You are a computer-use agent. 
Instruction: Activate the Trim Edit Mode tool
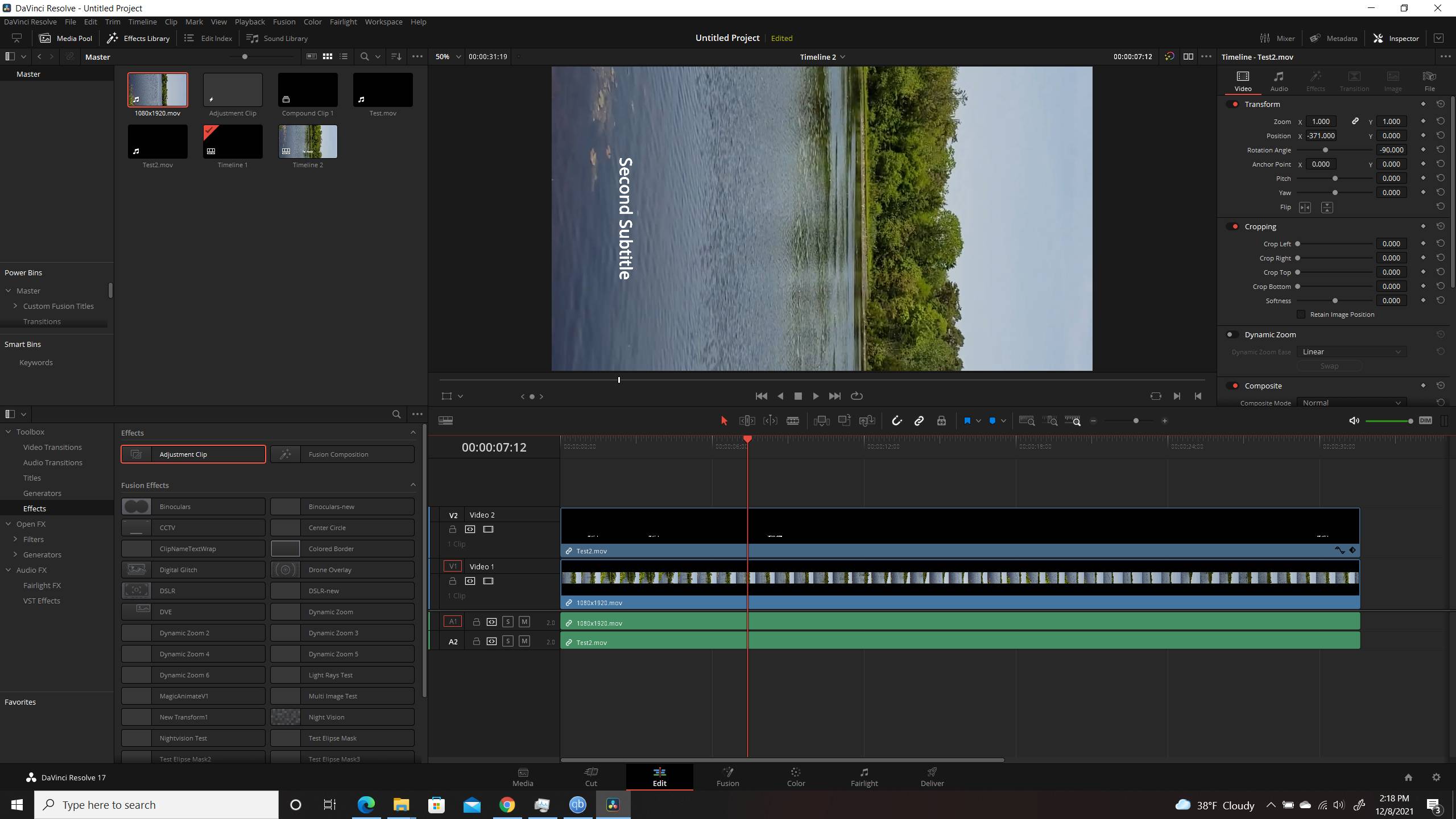coord(747,421)
